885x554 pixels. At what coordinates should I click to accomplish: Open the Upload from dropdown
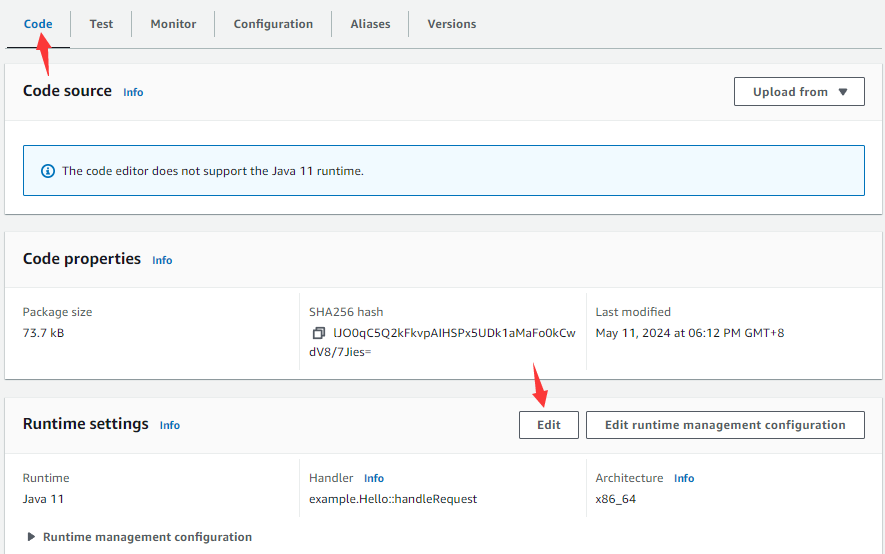[x=800, y=92]
